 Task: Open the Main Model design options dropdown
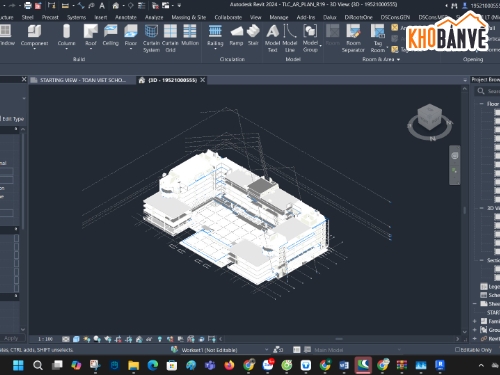[x=357, y=350]
